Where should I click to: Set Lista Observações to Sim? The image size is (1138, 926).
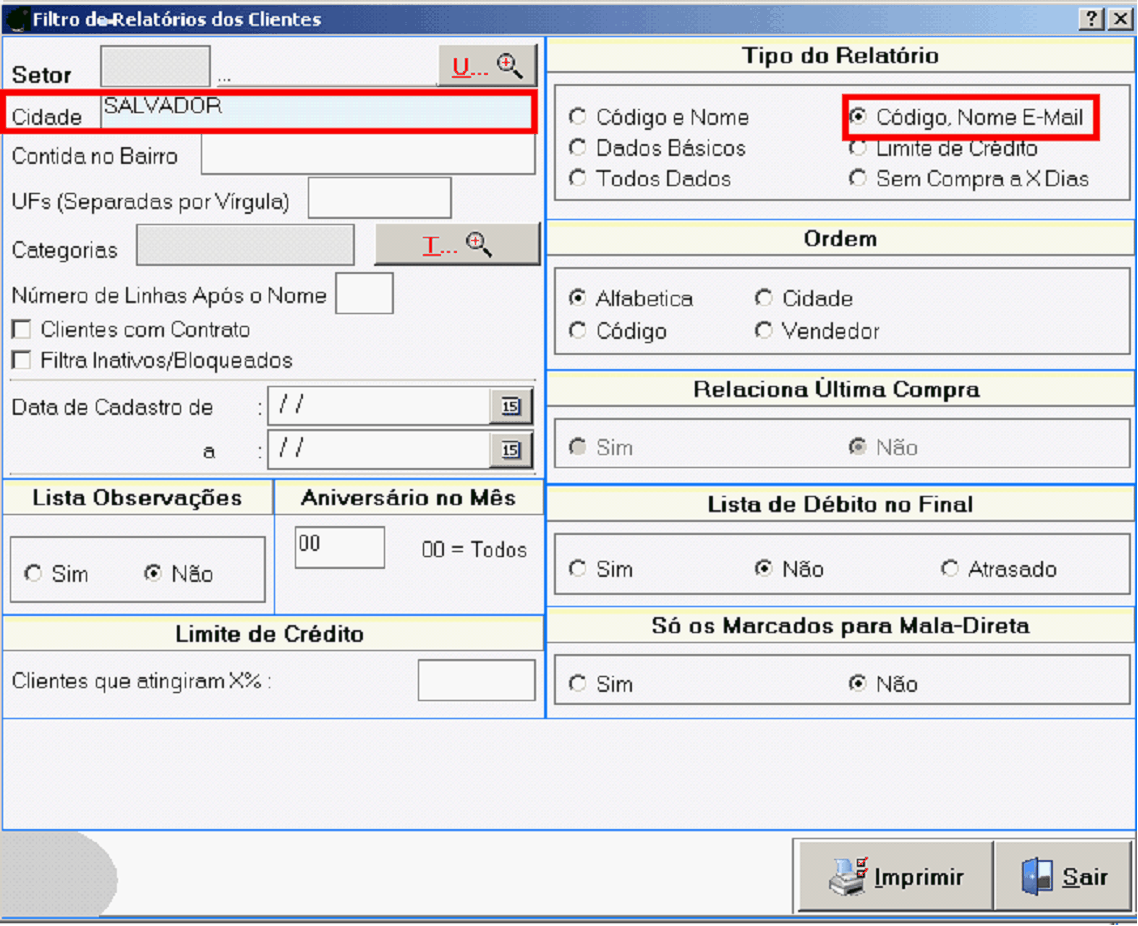[34, 574]
